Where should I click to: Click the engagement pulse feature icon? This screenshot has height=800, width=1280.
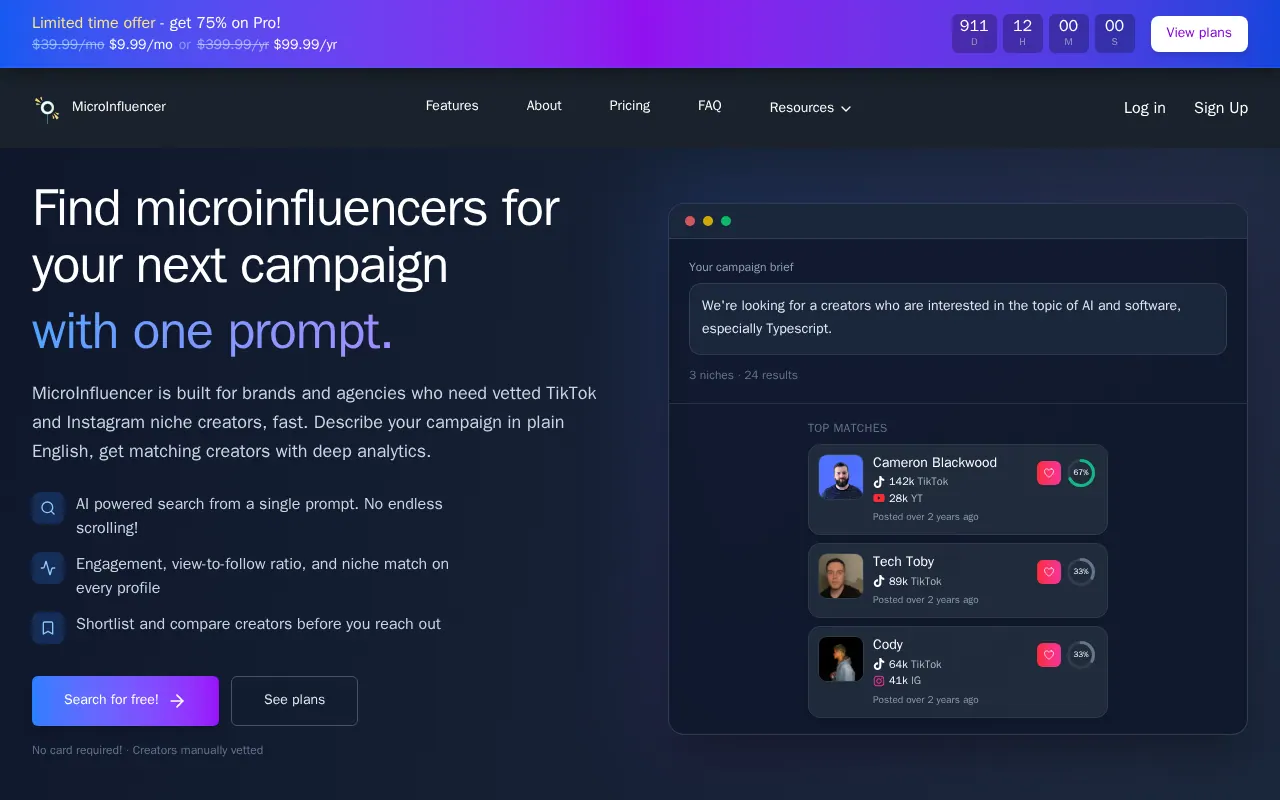pos(48,568)
